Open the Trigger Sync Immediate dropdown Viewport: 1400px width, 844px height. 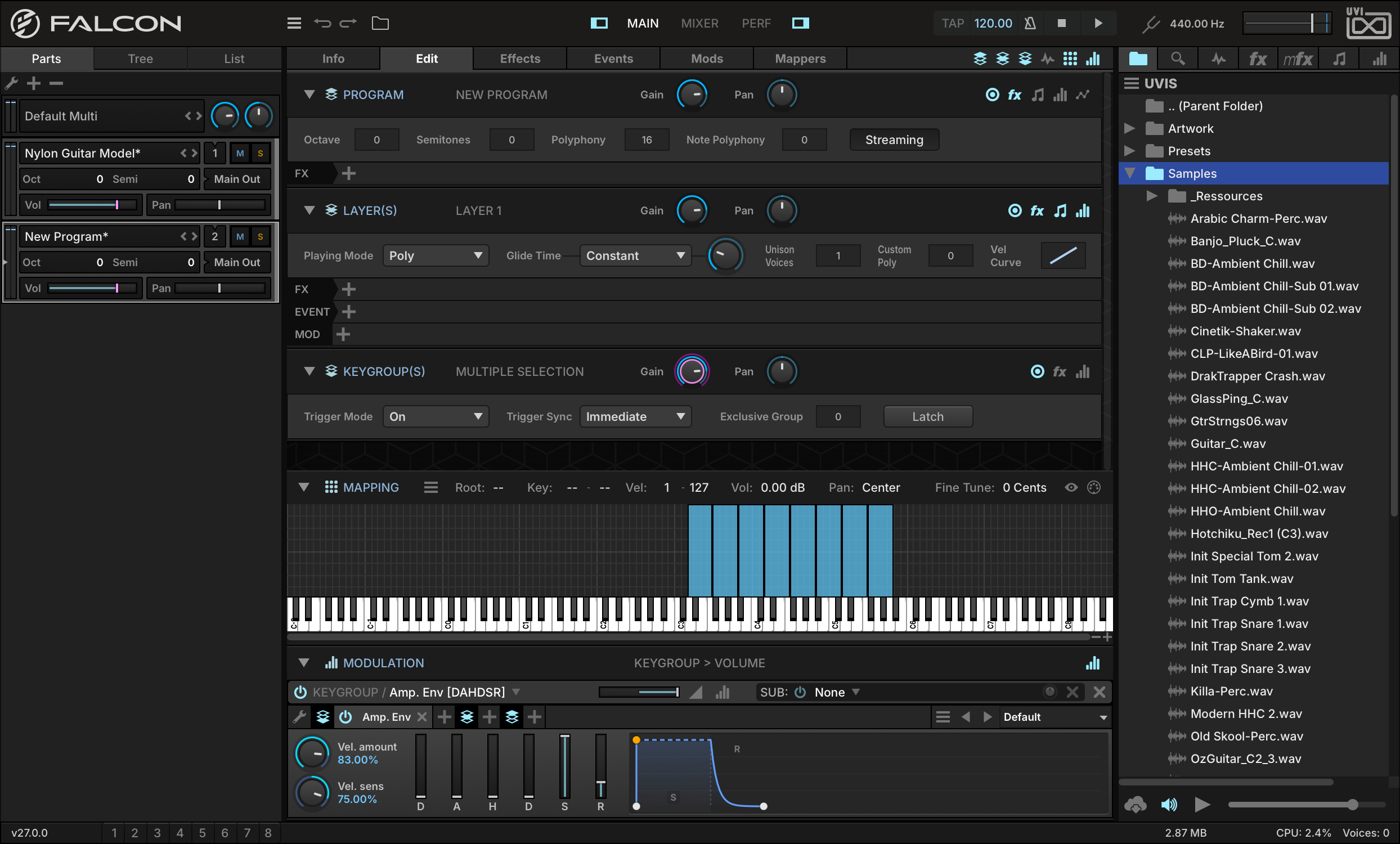point(635,416)
